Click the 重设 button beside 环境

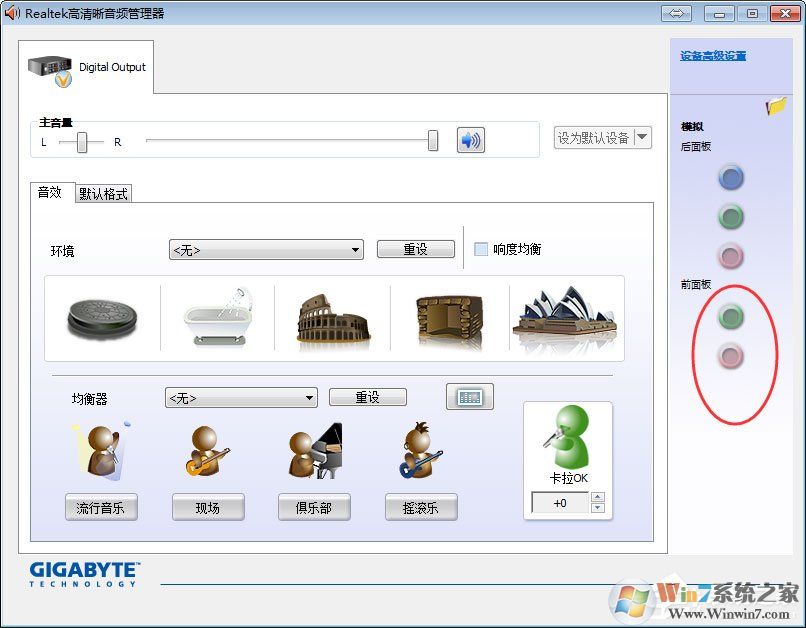pyautogui.click(x=416, y=248)
